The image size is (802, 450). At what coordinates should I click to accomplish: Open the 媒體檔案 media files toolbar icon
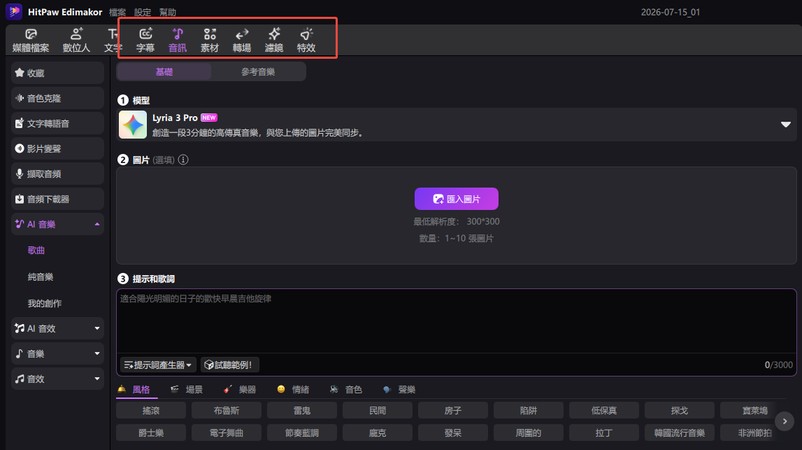tap(31, 40)
